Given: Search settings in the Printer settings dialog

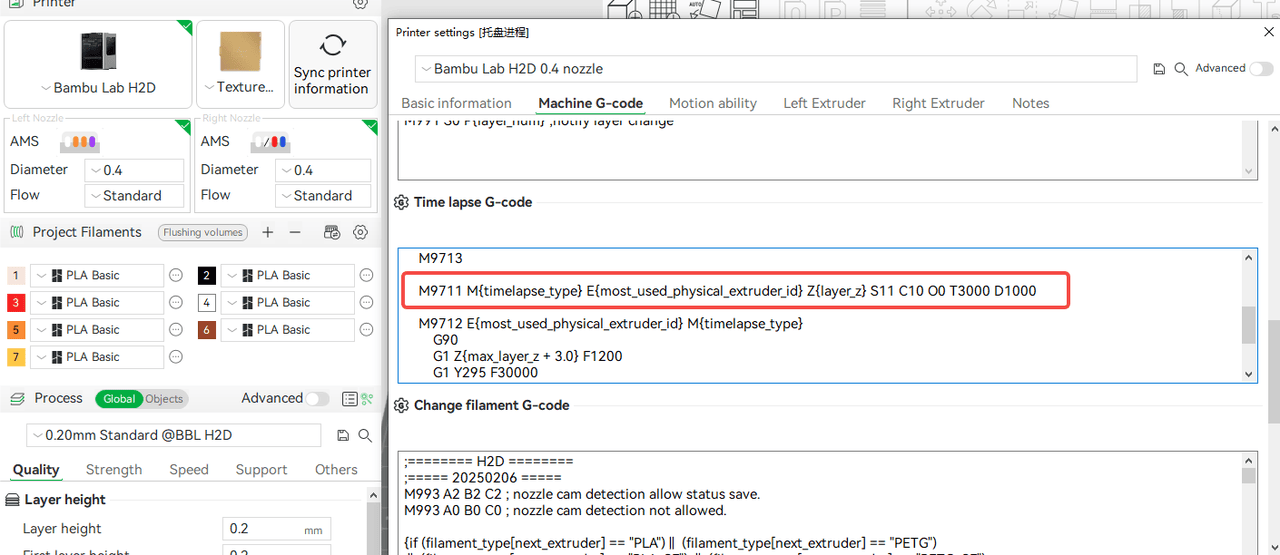Looking at the screenshot, I should pos(1181,69).
